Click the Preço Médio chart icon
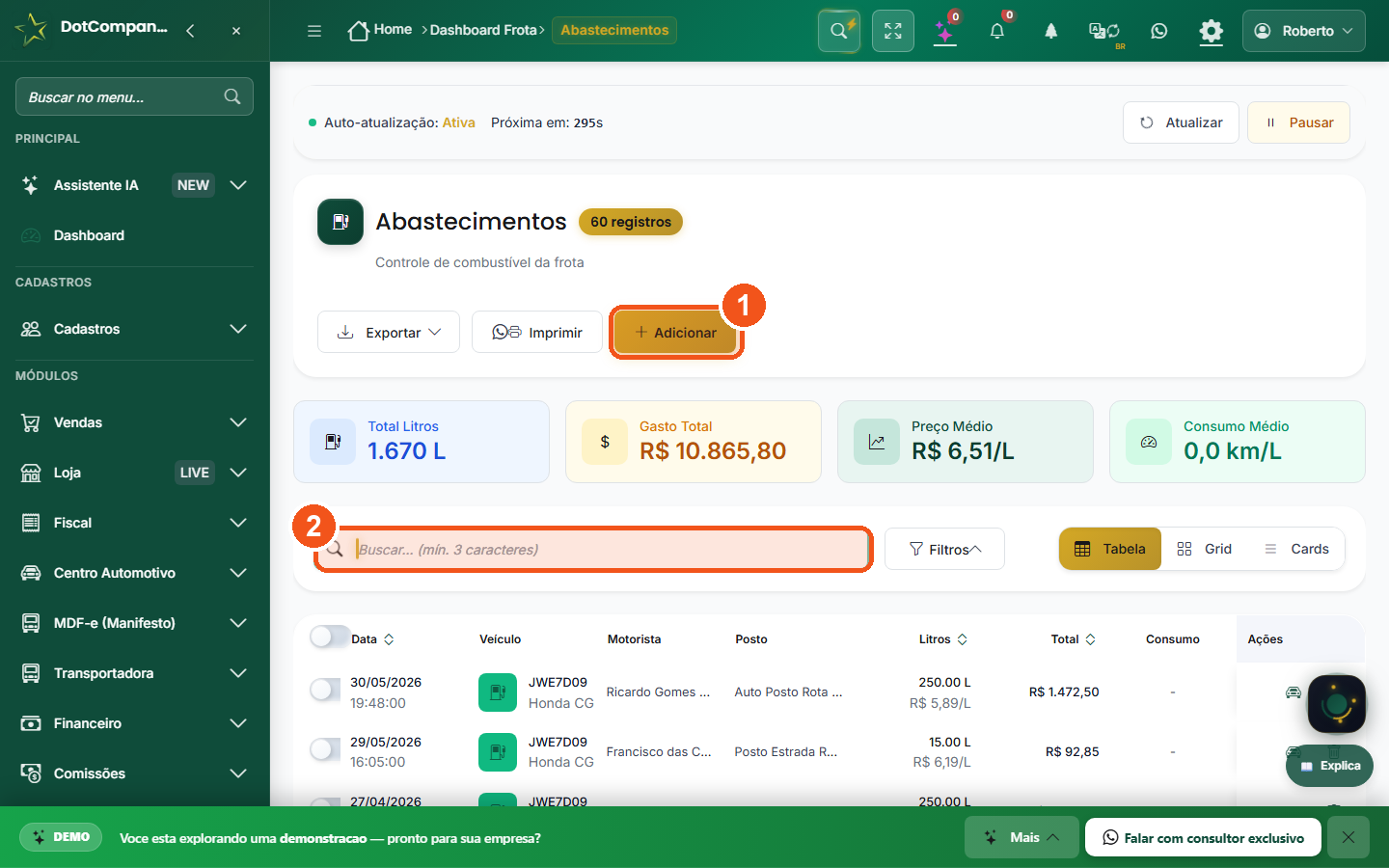The height and width of the screenshot is (868, 1389). click(x=877, y=442)
